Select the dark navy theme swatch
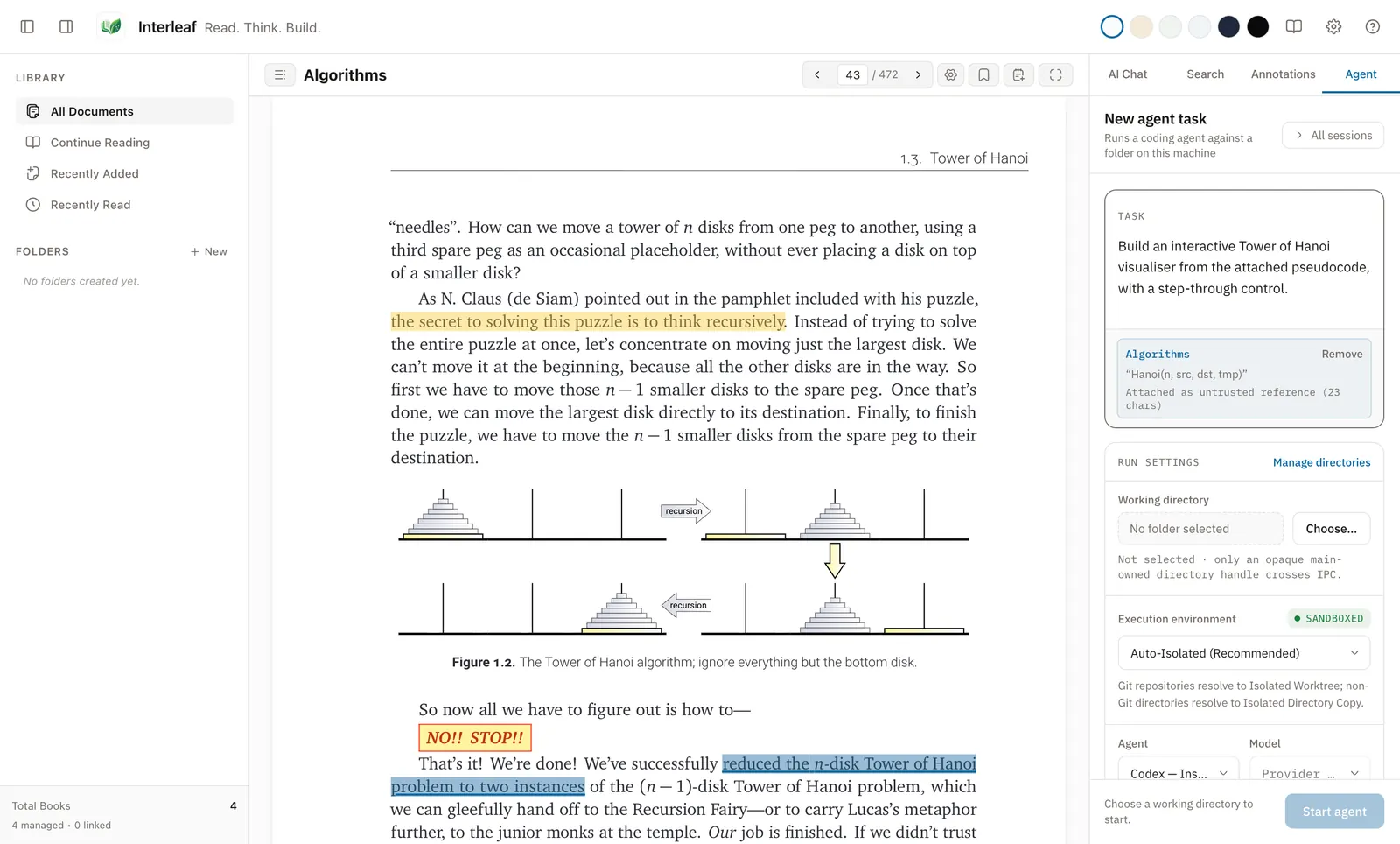 1228,27
